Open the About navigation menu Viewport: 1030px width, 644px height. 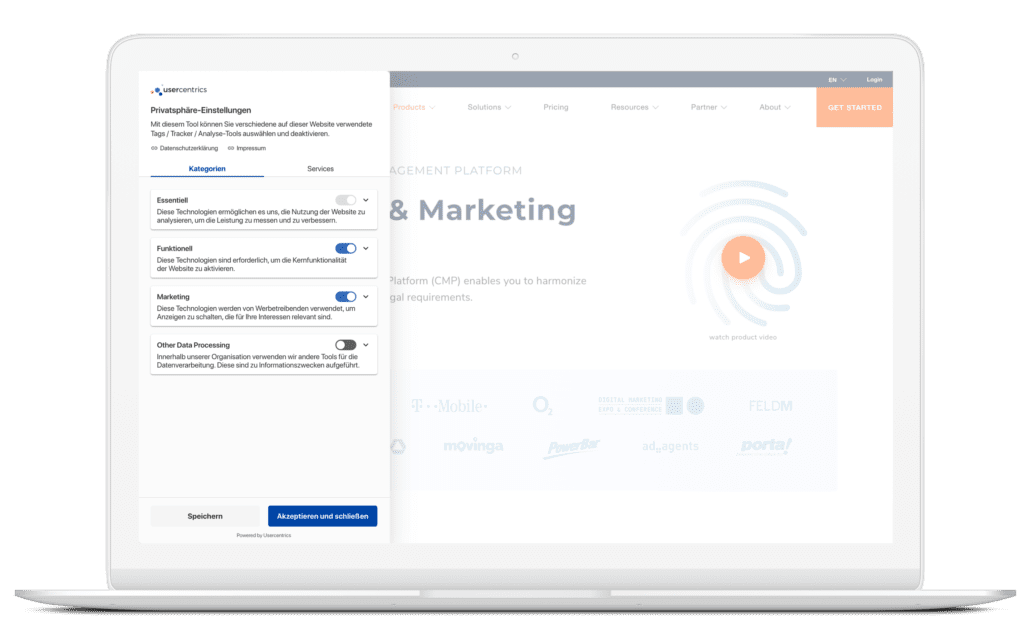(x=774, y=107)
